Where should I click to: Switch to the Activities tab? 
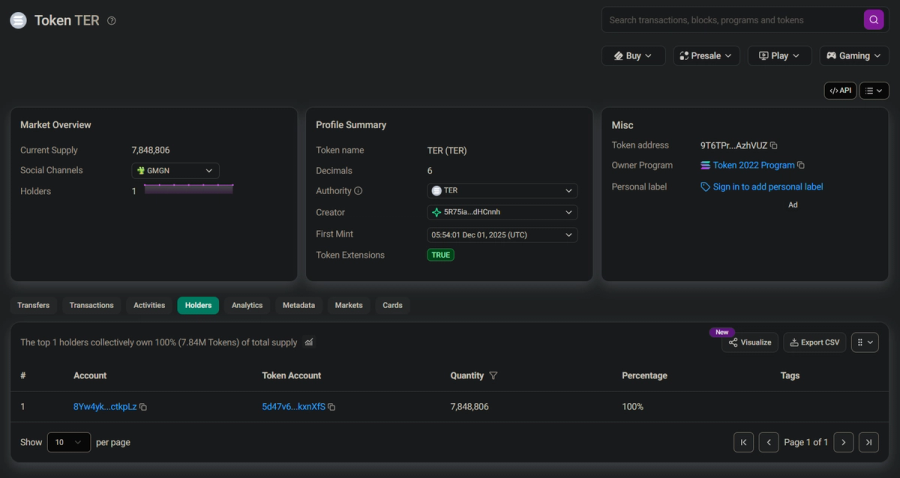[x=149, y=305]
